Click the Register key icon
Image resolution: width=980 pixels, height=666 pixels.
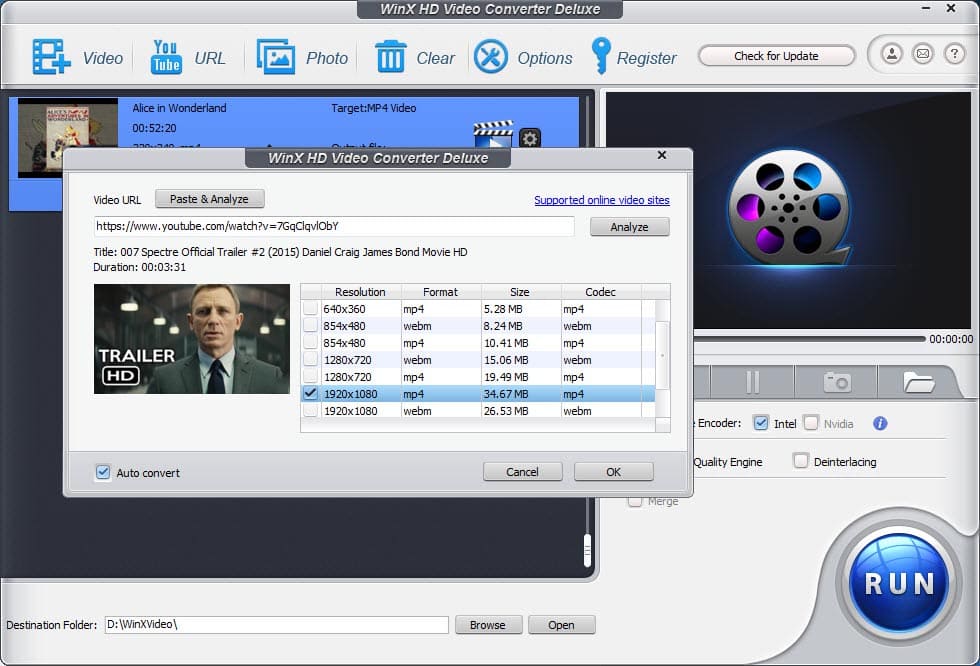tap(601, 56)
